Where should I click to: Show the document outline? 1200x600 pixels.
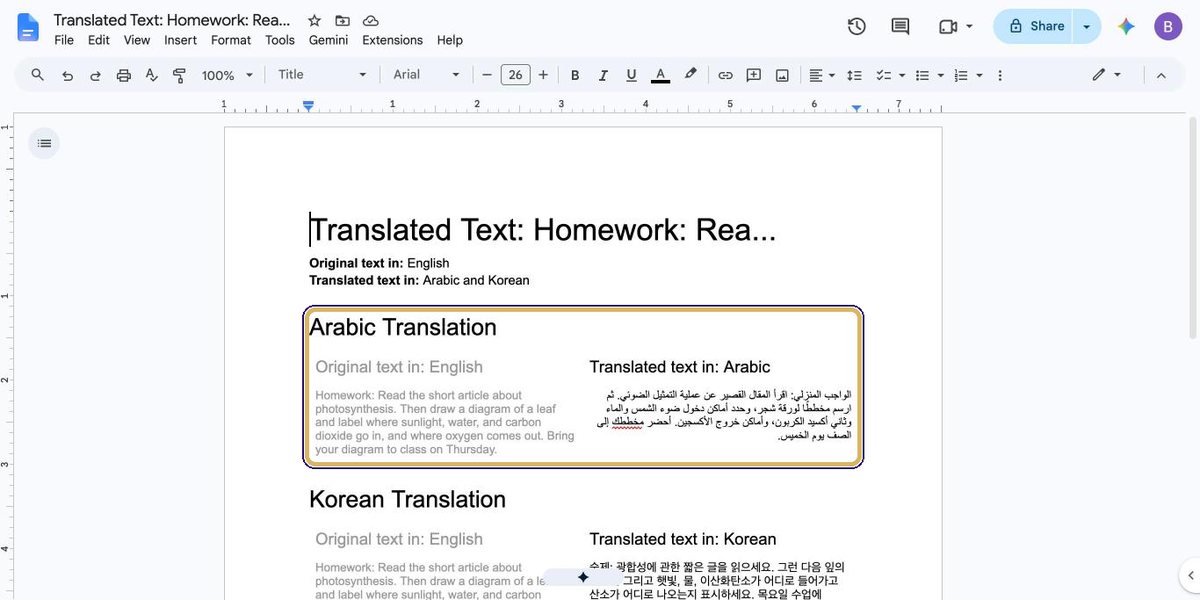(44, 143)
